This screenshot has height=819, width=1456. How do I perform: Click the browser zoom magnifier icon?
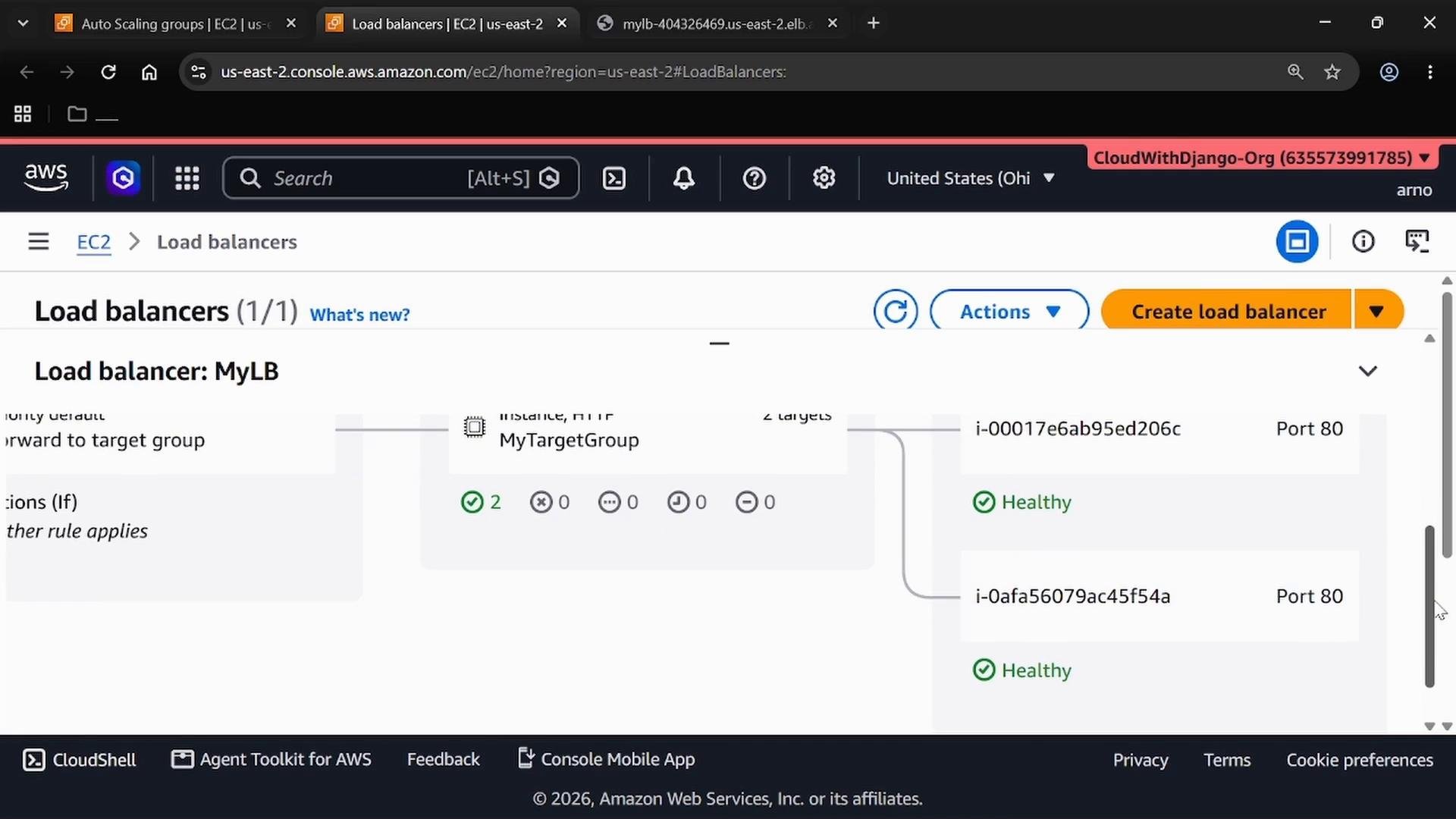1295,72
